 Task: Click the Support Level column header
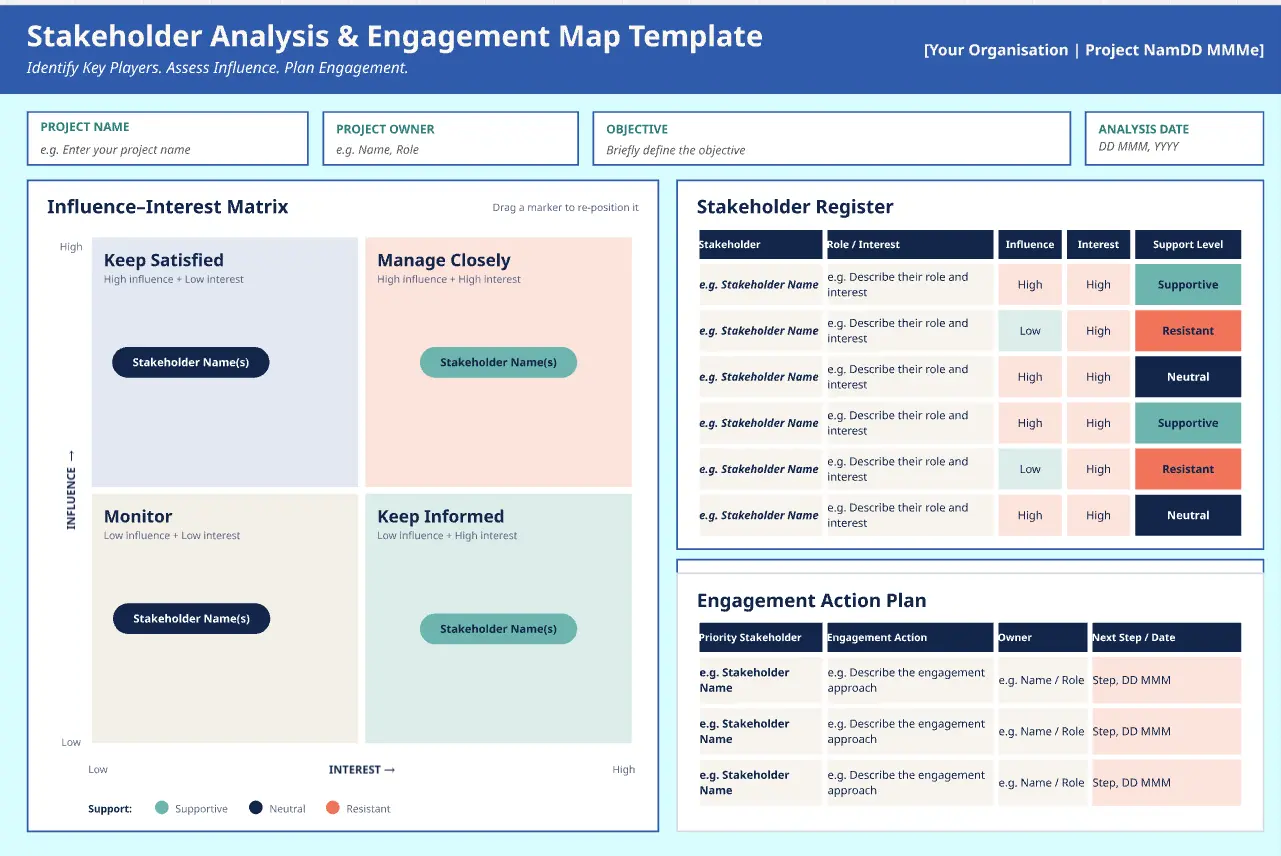tap(1188, 244)
